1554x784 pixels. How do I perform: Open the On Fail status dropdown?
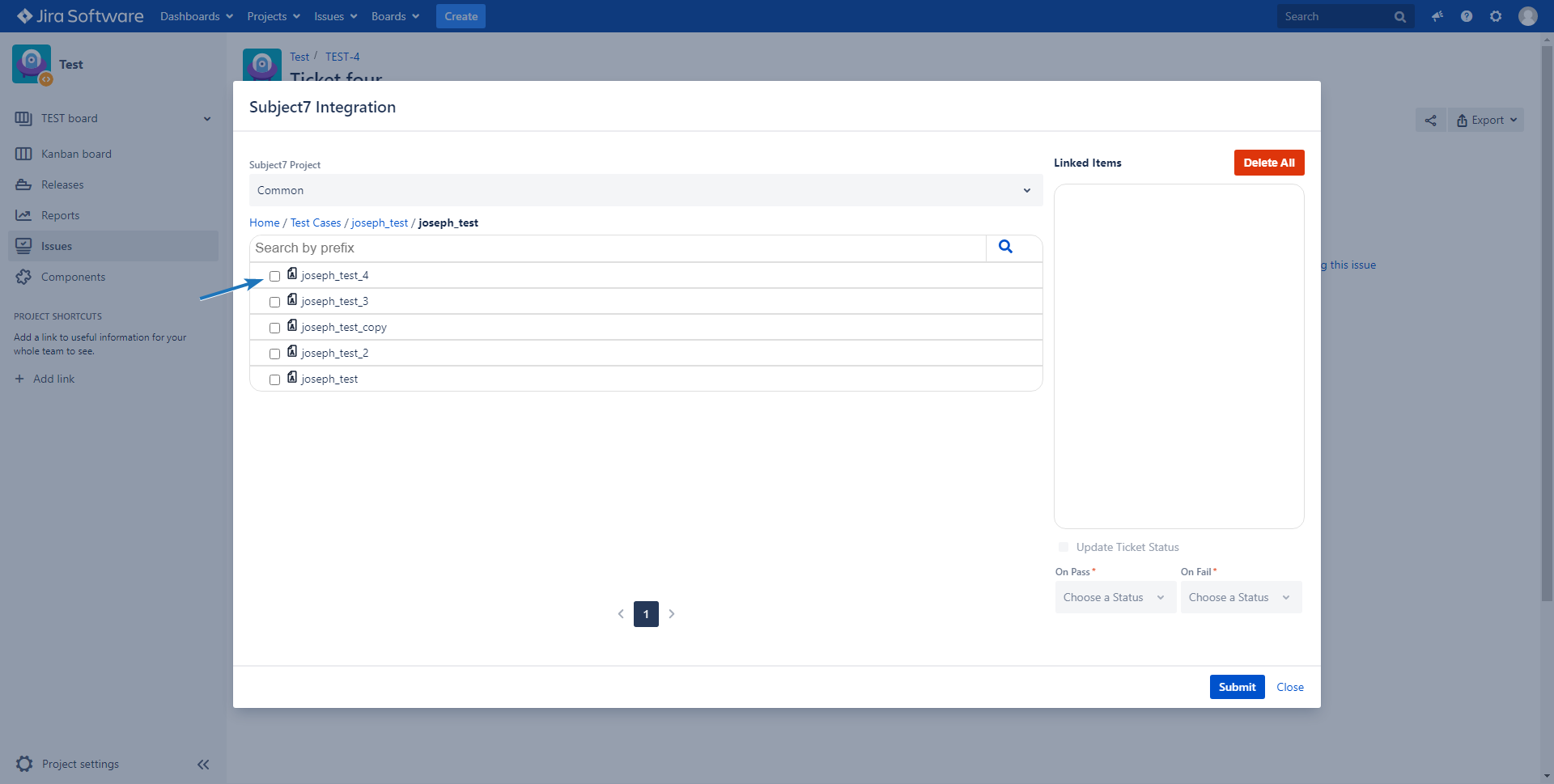(1240, 598)
